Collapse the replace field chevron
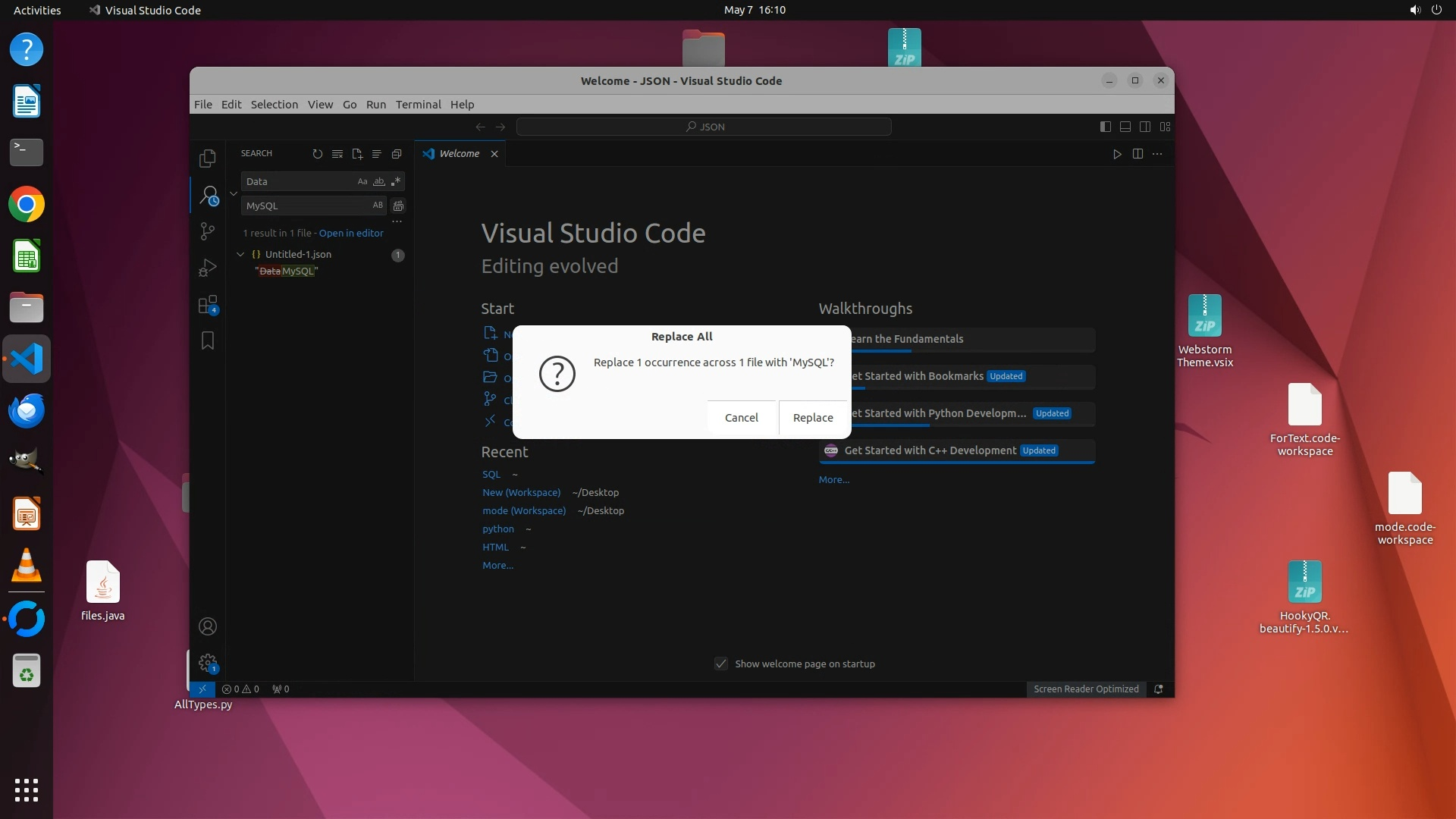 coord(234,193)
